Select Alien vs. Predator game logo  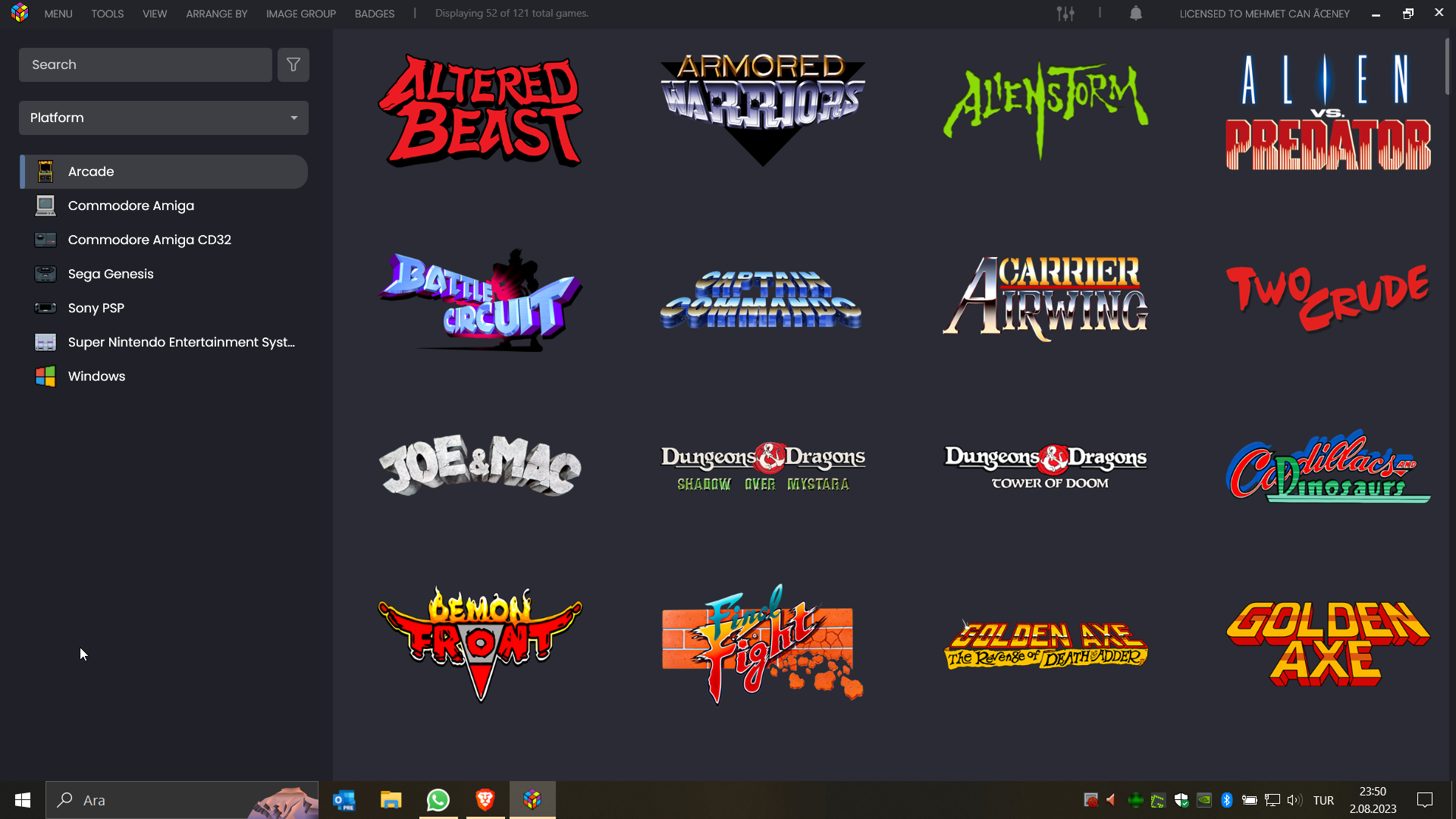(1329, 111)
